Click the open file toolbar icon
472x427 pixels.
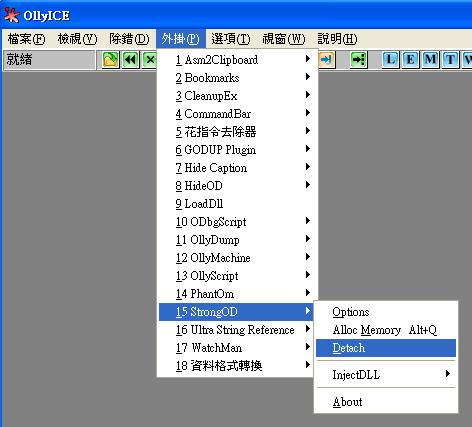point(110,60)
